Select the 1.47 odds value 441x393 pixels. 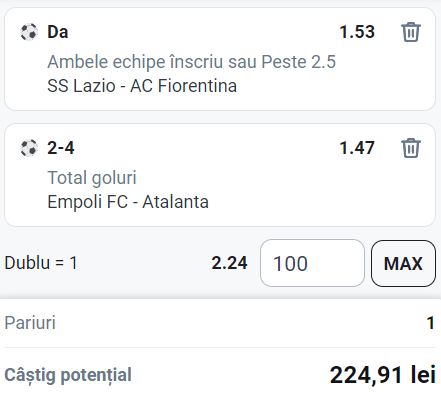(357, 148)
